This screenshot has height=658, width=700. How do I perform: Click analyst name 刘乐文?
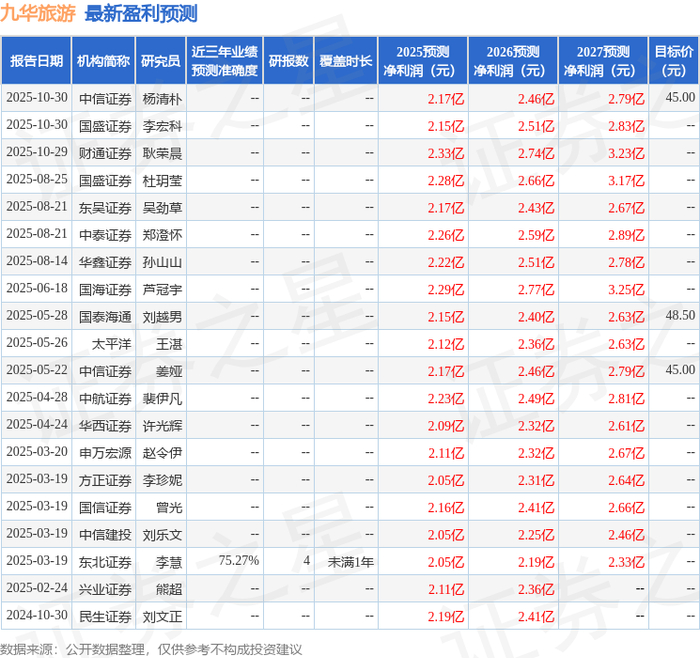coord(162,535)
